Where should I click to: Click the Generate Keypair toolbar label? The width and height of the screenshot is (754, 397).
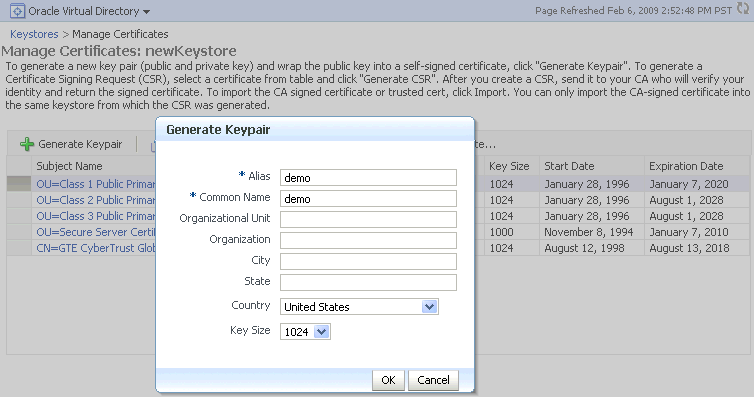point(80,144)
